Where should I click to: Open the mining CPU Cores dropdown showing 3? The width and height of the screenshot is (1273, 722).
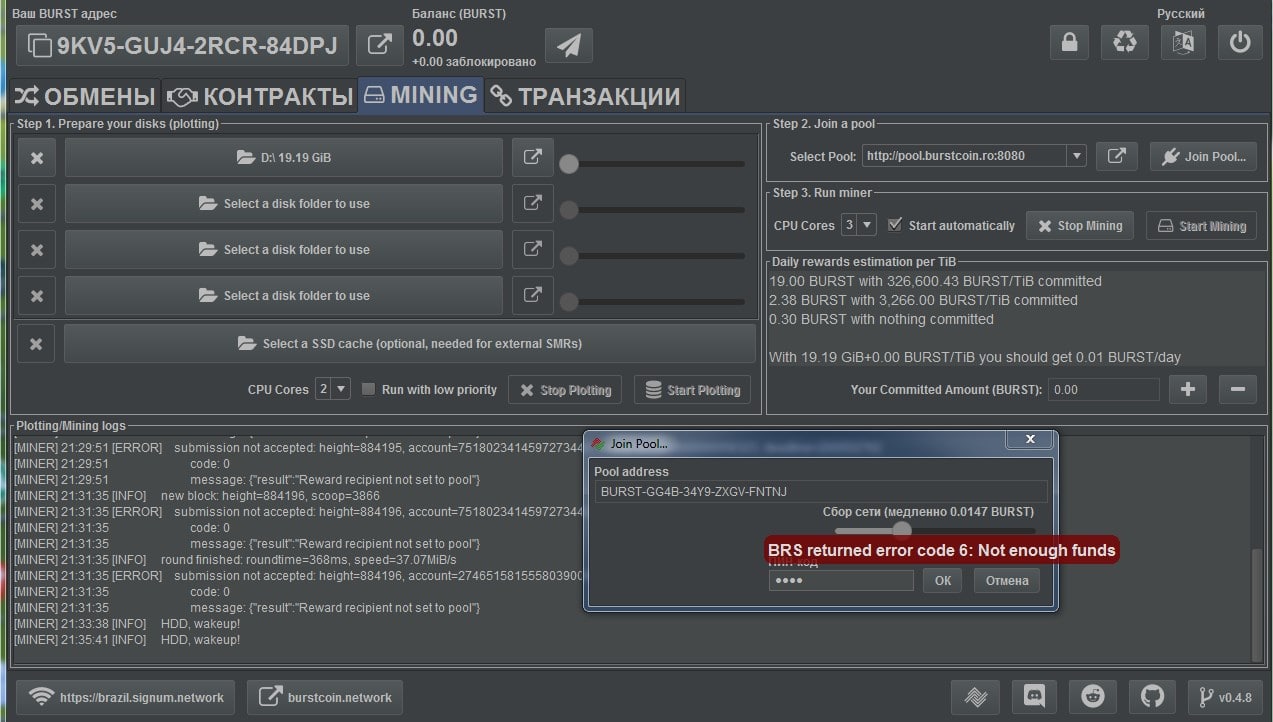(x=858, y=225)
